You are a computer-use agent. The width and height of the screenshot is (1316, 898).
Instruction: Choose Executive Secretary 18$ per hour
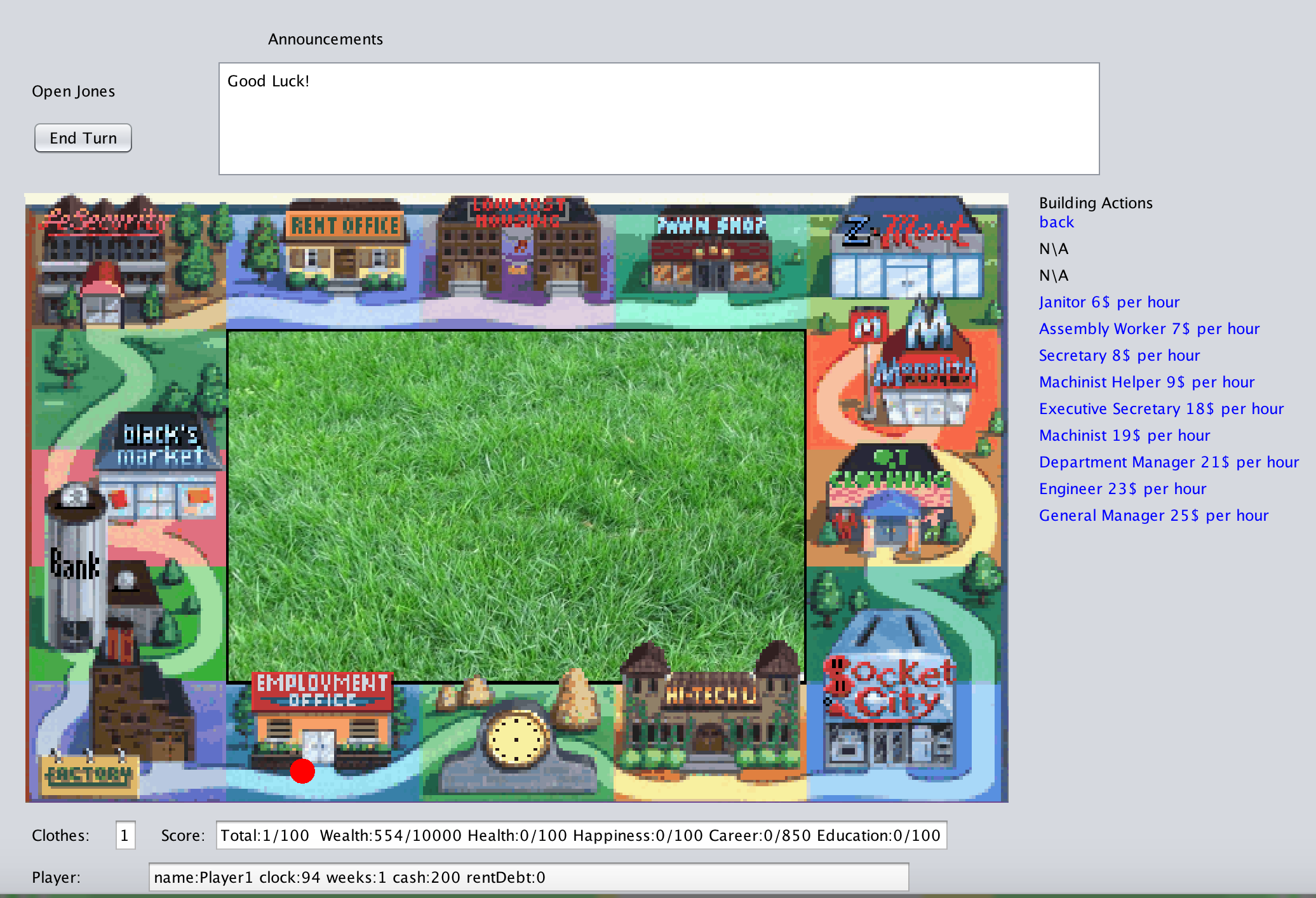click(1161, 409)
